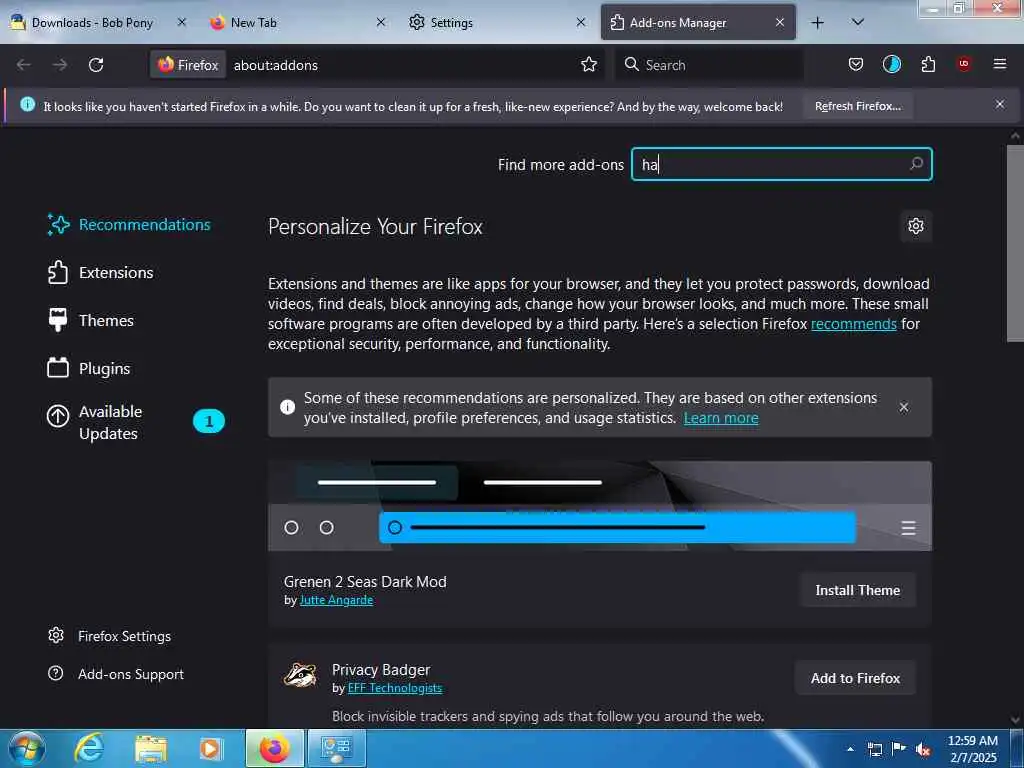This screenshot has height=768, width=1024.
Task: Open the Pocket save icon
Action: click(856, 64)
